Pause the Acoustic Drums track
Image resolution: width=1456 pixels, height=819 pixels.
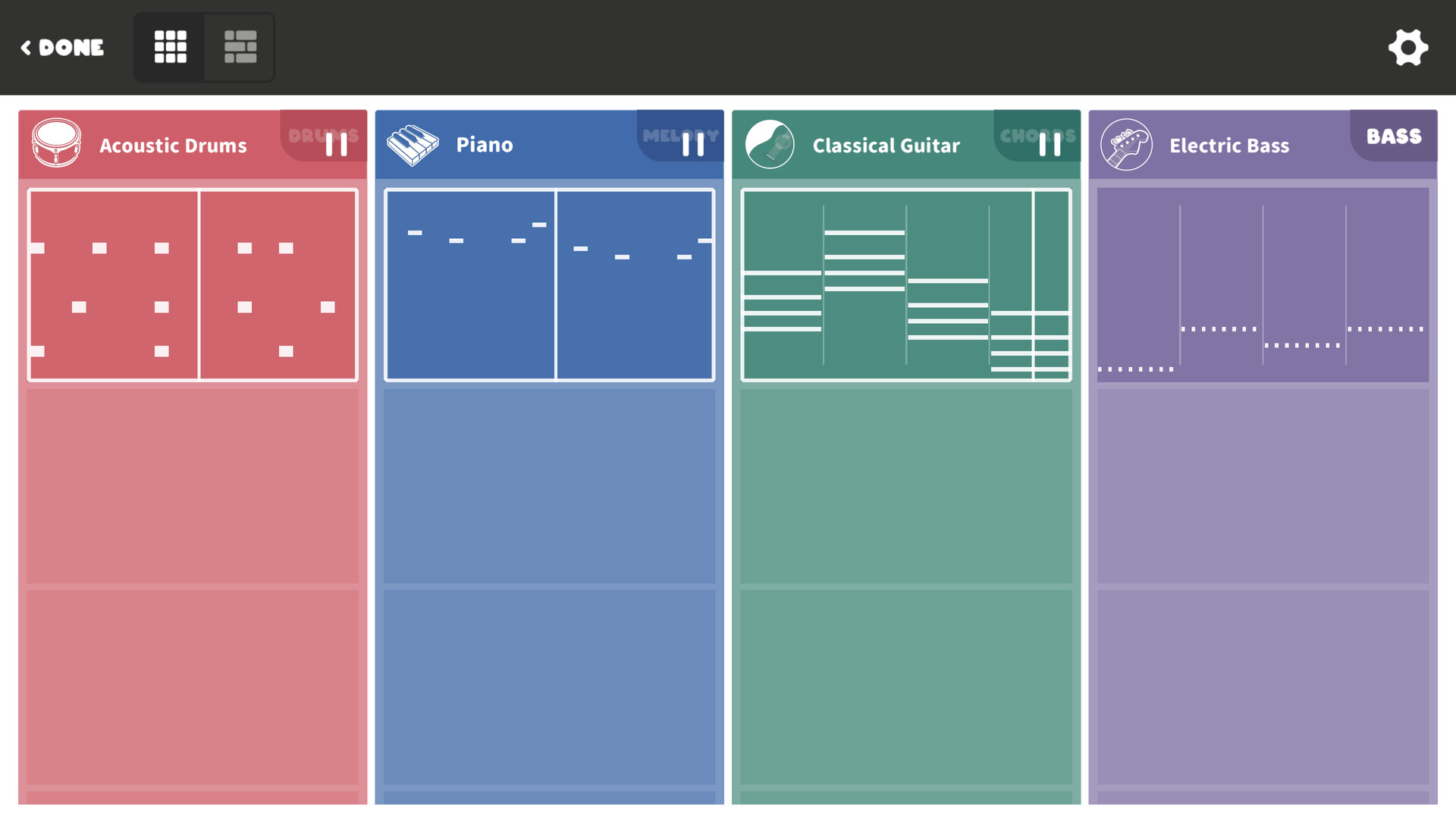pos(336,143)
